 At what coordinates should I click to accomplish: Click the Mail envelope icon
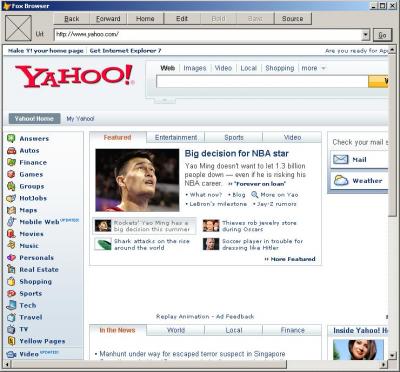(x=341, y=160)
